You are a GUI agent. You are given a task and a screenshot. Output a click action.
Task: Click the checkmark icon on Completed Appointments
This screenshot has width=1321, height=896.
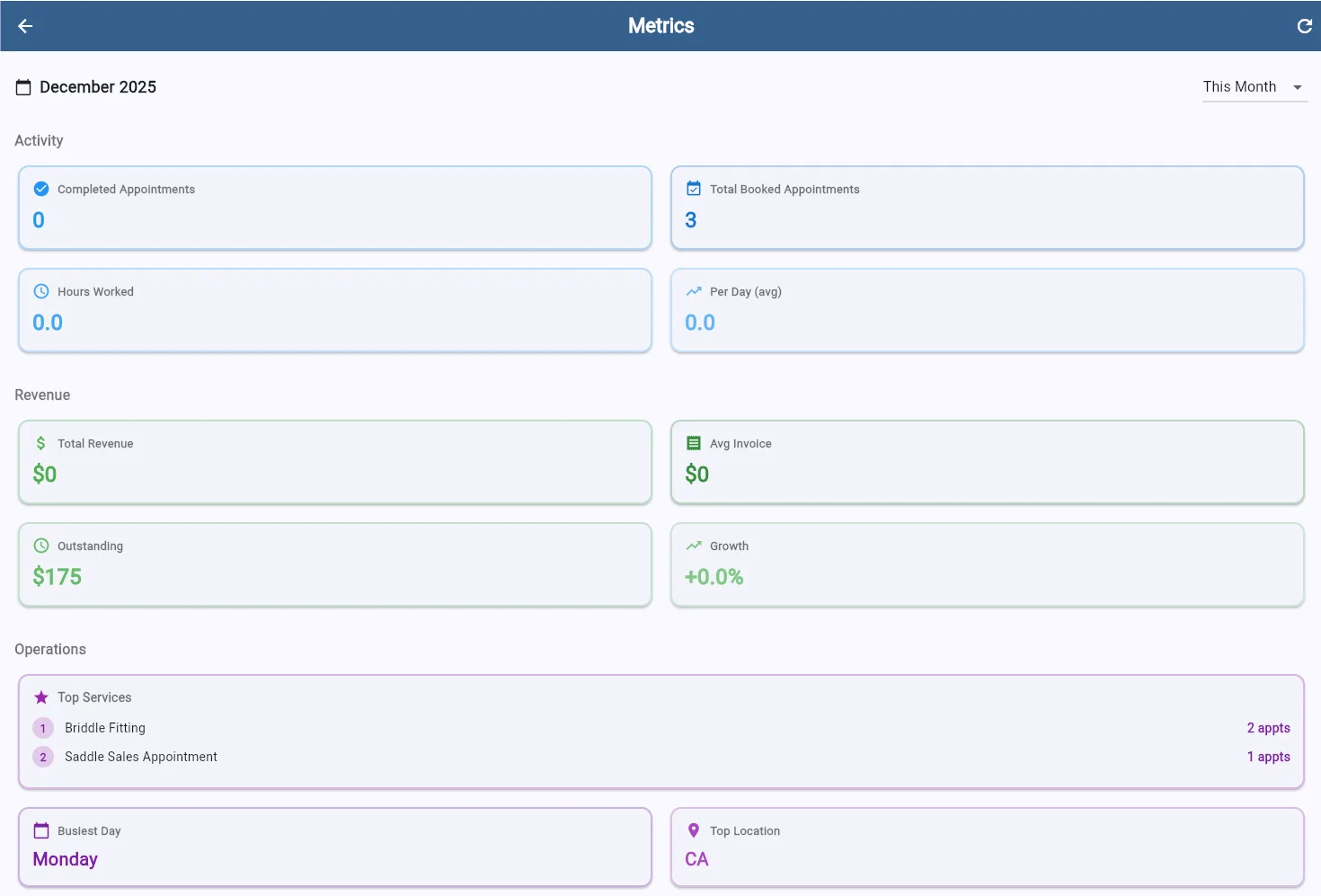click(41, 189)
